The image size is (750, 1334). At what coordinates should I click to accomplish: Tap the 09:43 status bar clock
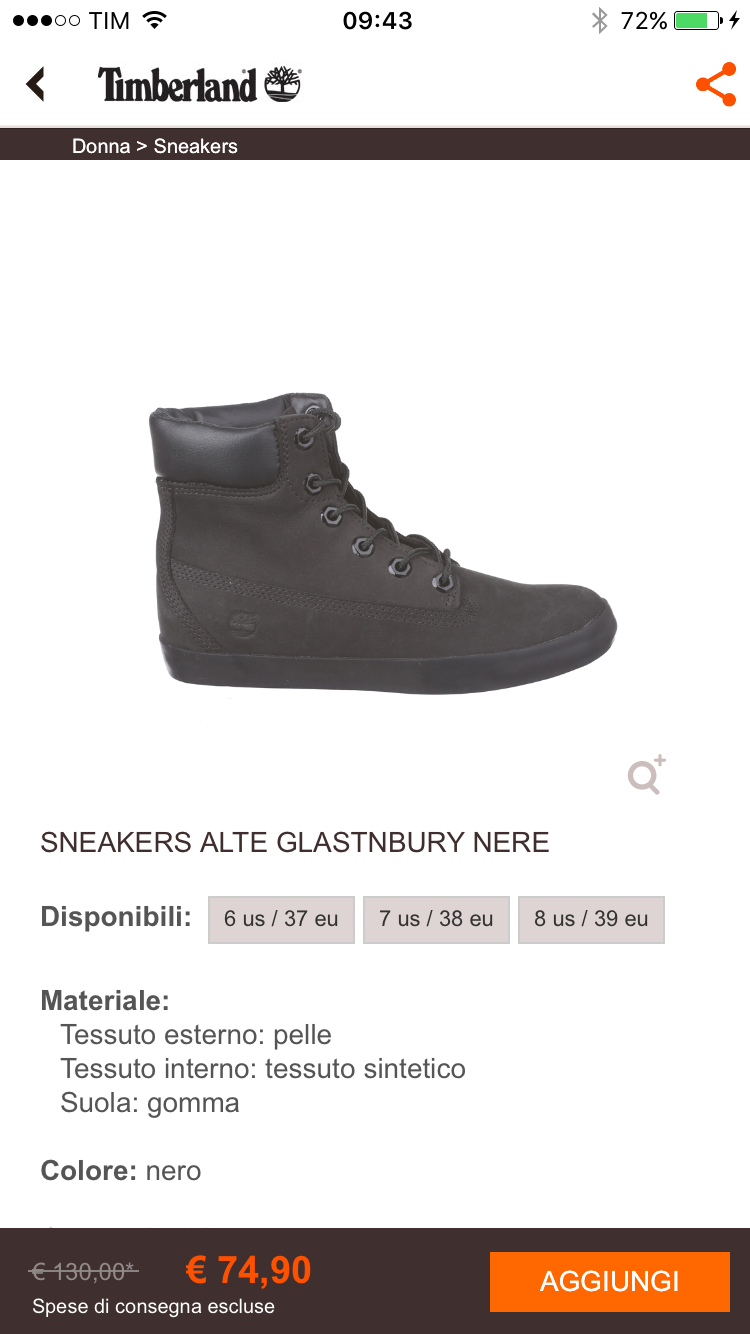click(377, 20)
